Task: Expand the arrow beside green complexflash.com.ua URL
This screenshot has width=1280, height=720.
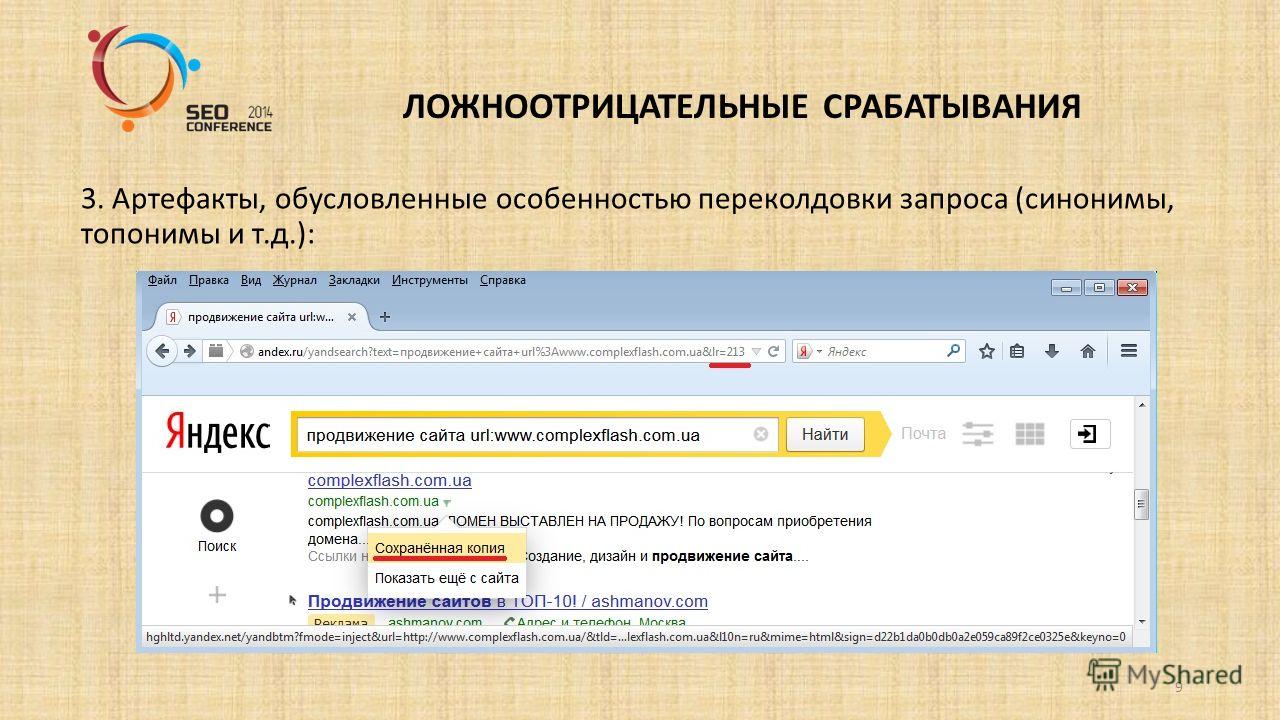Action: click(x=447, y=502)
